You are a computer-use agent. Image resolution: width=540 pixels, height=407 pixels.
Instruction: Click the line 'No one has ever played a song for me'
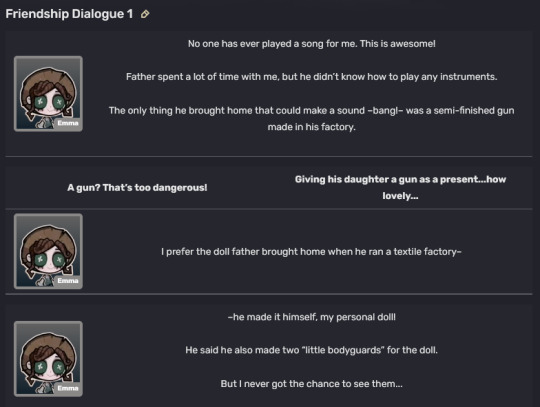click(311, 44)
